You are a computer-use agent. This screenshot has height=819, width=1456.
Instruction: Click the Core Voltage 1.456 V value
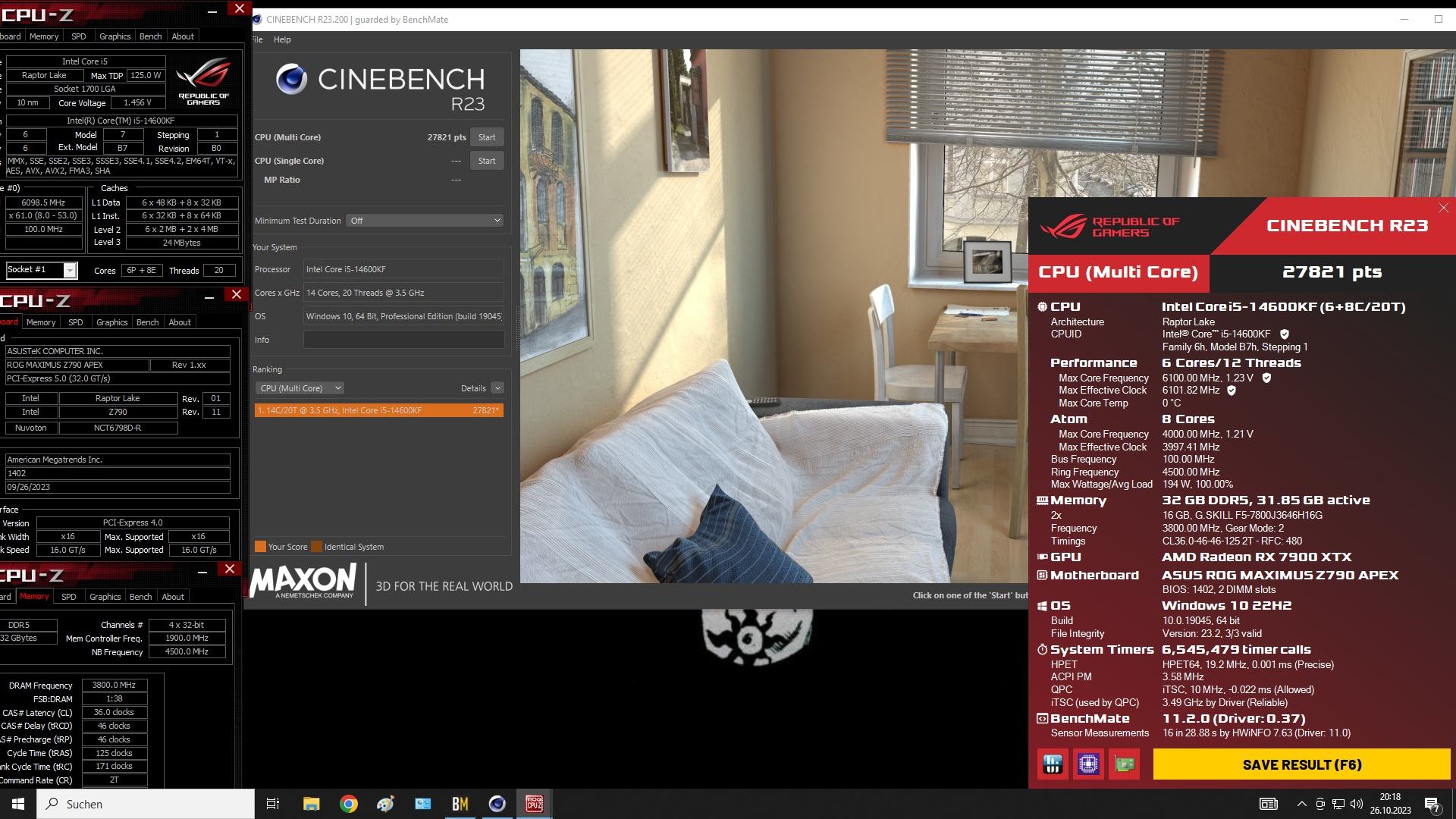click(x=137, y=102)
